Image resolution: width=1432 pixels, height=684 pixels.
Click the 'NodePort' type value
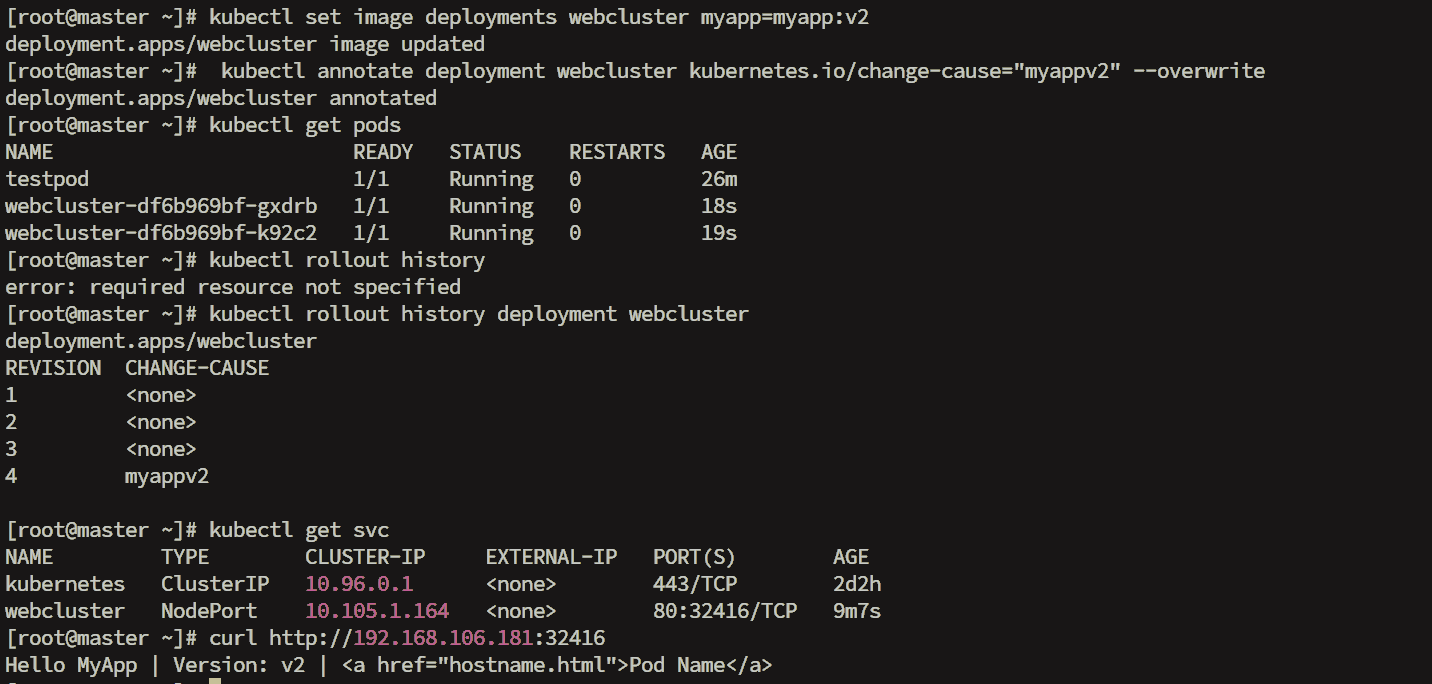coord(209,611)
